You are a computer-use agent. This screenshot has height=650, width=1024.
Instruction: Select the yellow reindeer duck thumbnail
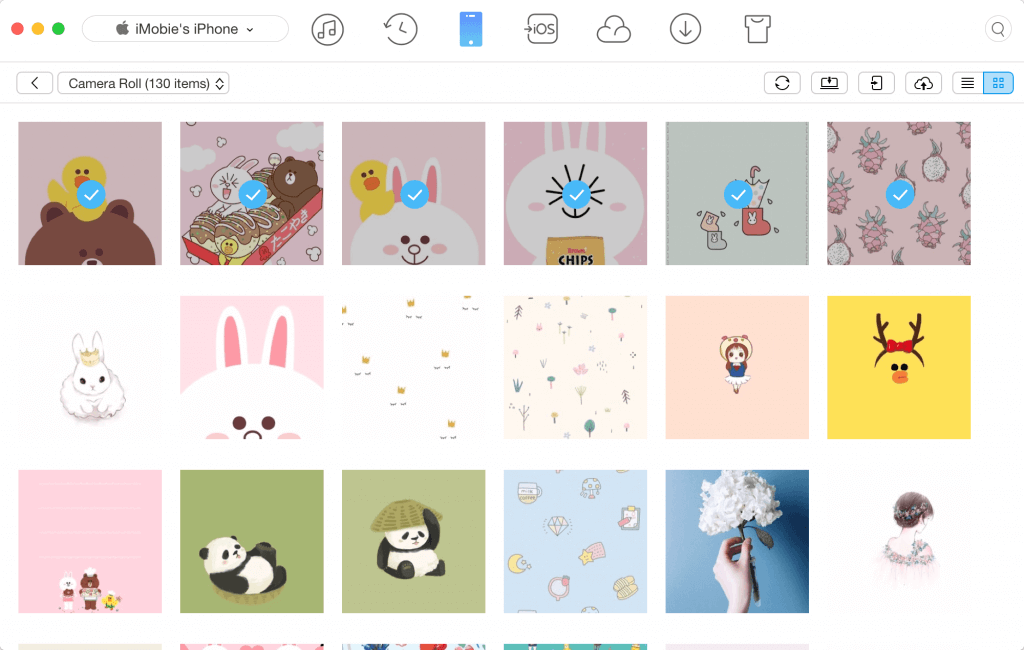(x=898, y=367)
